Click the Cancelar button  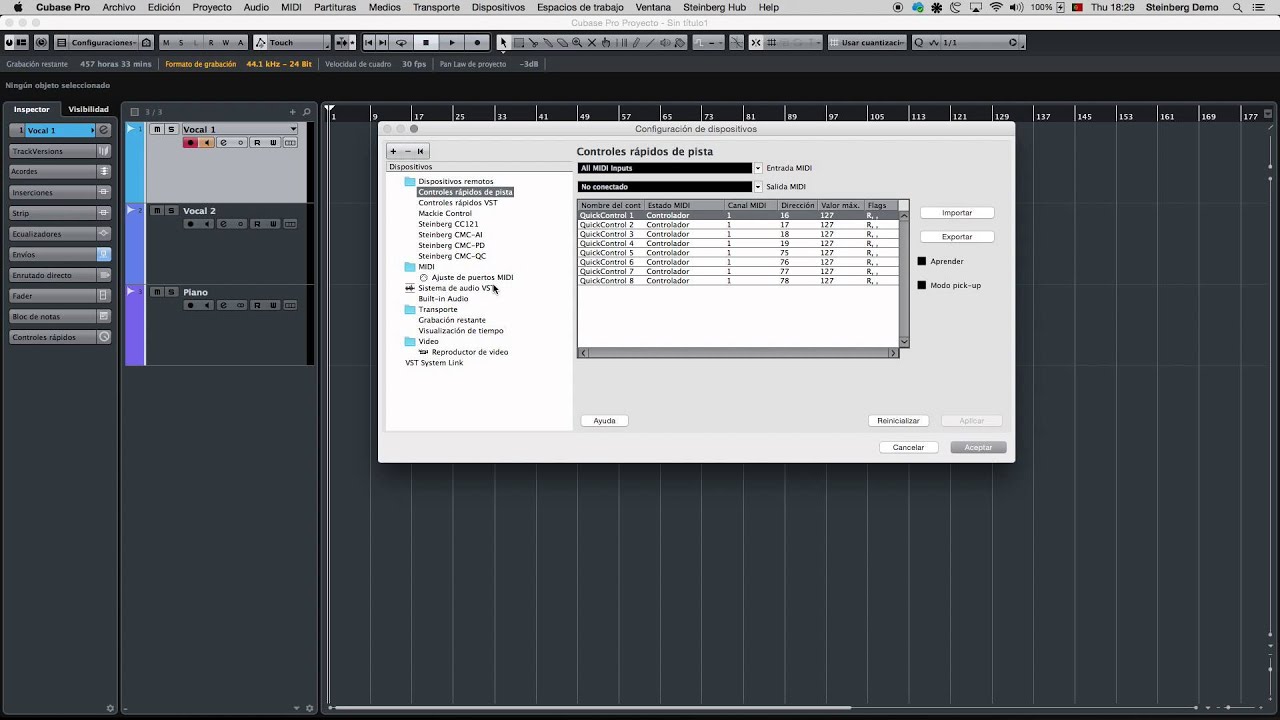point(908,447)
